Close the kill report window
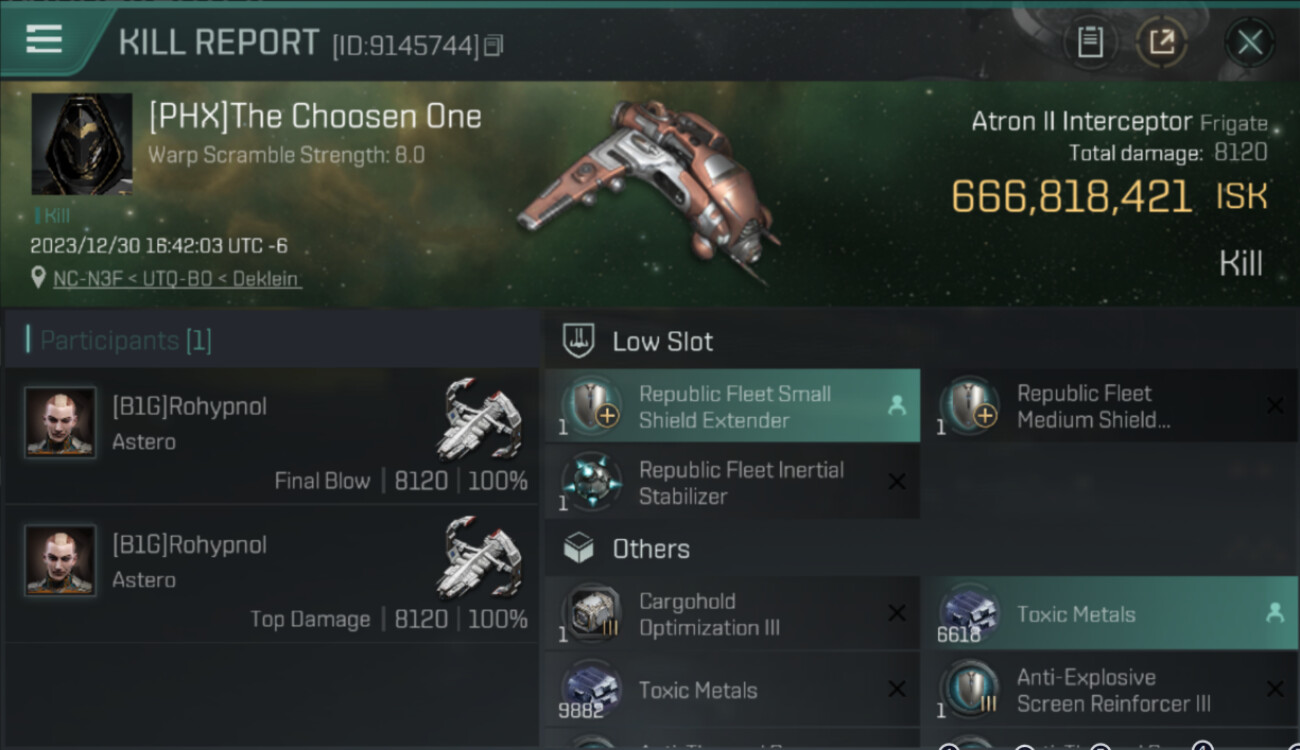The height and width of the screenshot is (750, 1300). pos(1249,42)
